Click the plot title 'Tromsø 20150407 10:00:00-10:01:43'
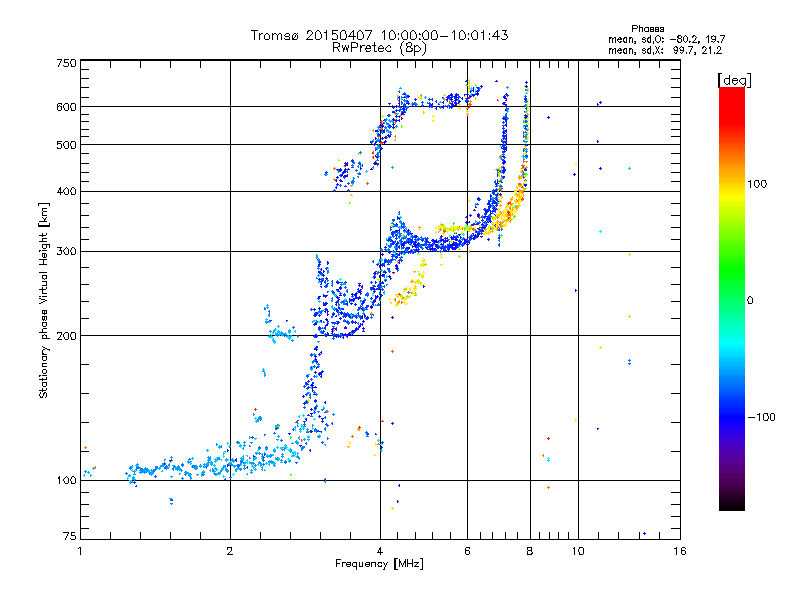The width and height of the screenshot is (800, 600). (x=379, y=35)
